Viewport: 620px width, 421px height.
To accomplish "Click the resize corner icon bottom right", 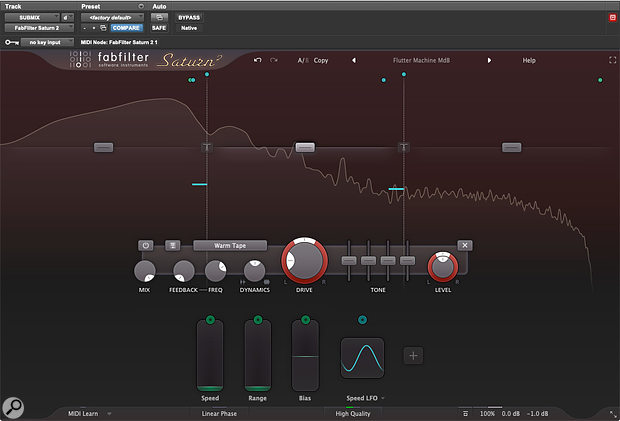I will [612, 413].
